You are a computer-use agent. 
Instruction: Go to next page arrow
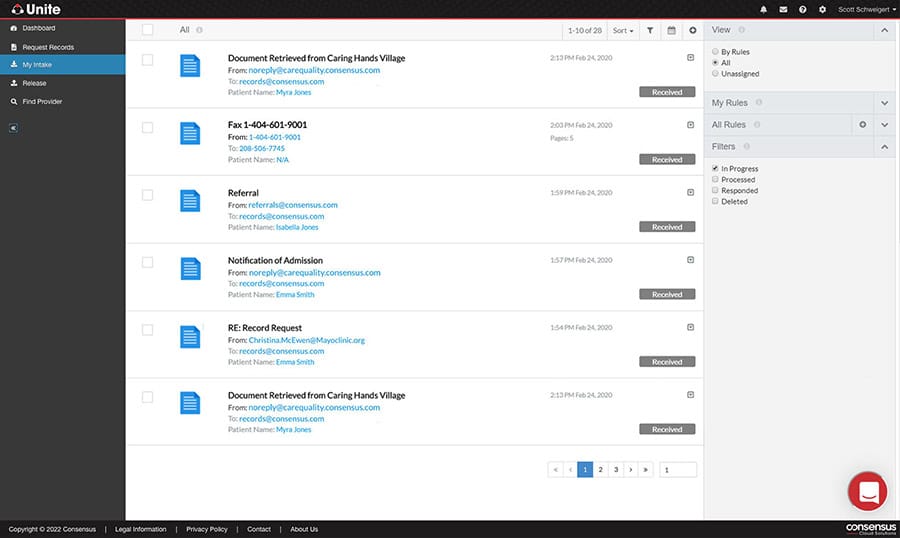pos(631,470)
